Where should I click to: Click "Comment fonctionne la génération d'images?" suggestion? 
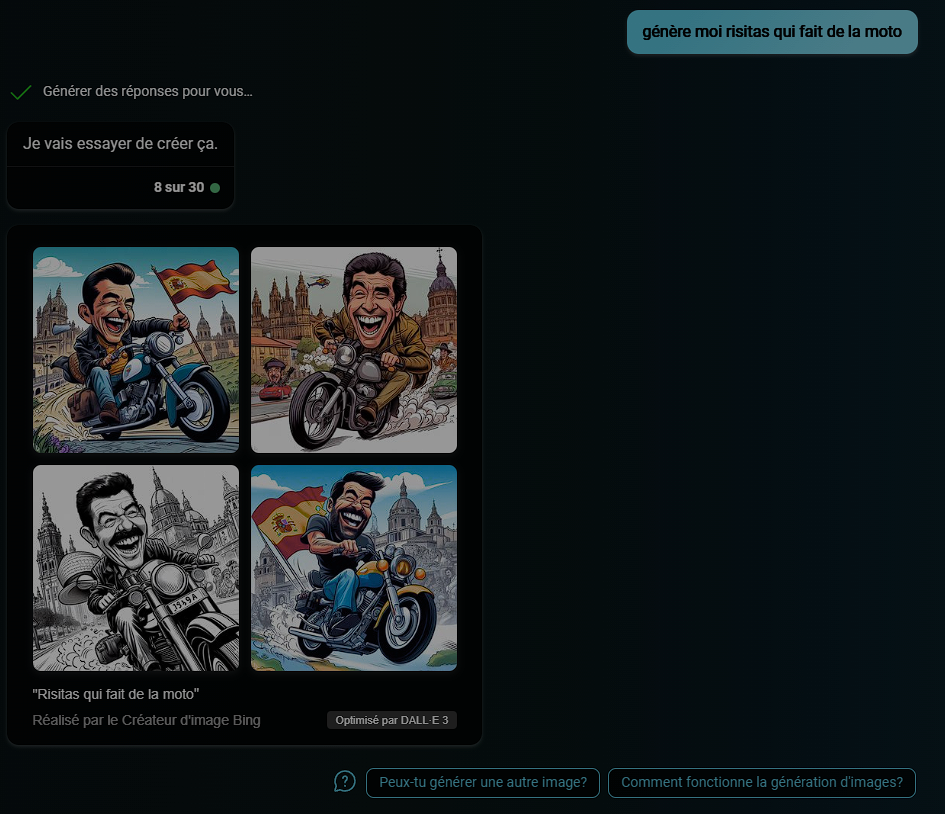click(x=761, y=783)
